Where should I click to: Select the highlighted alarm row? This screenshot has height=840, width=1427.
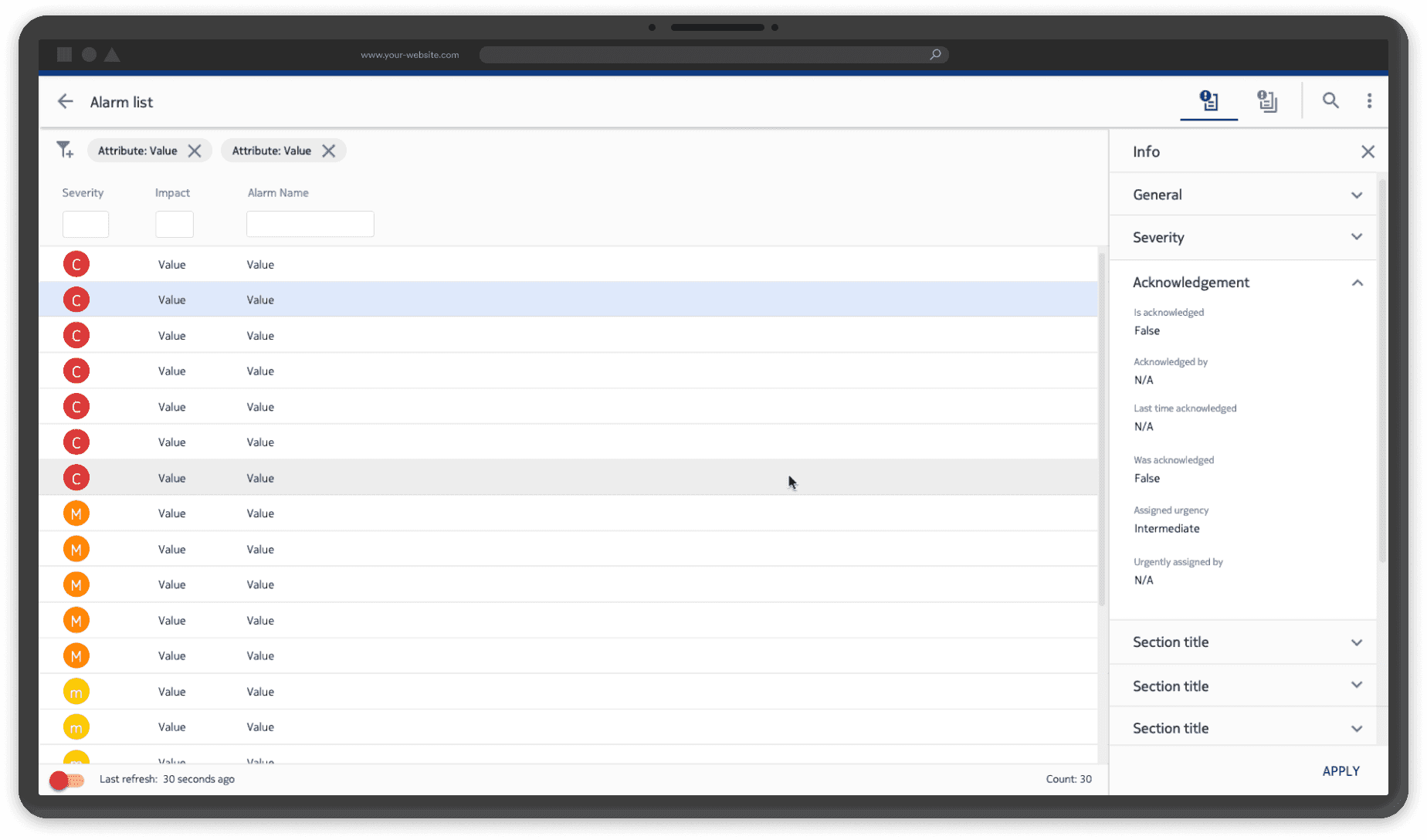(x=541, y=300)
